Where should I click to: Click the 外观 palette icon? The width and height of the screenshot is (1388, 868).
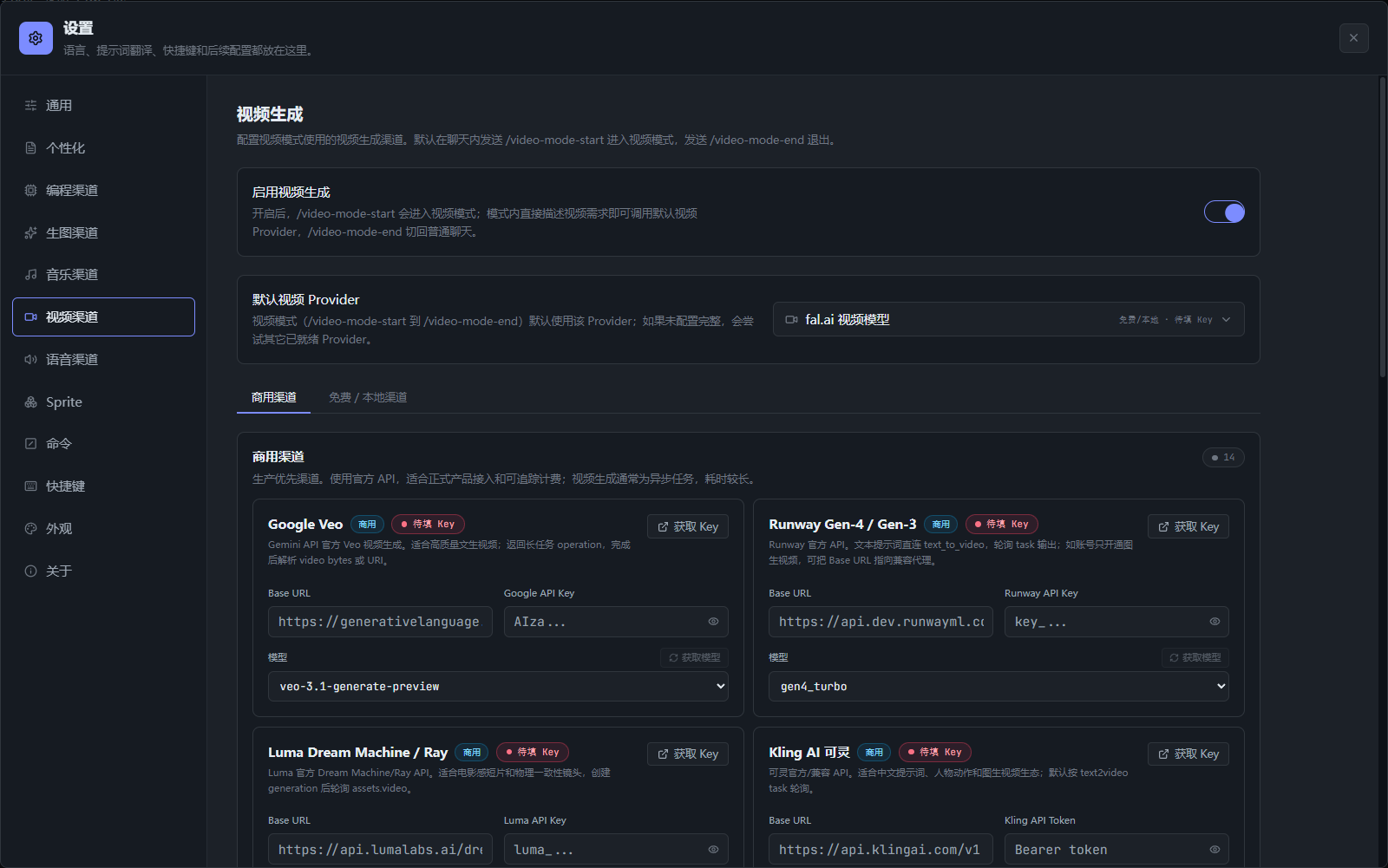tap(30, 529)
